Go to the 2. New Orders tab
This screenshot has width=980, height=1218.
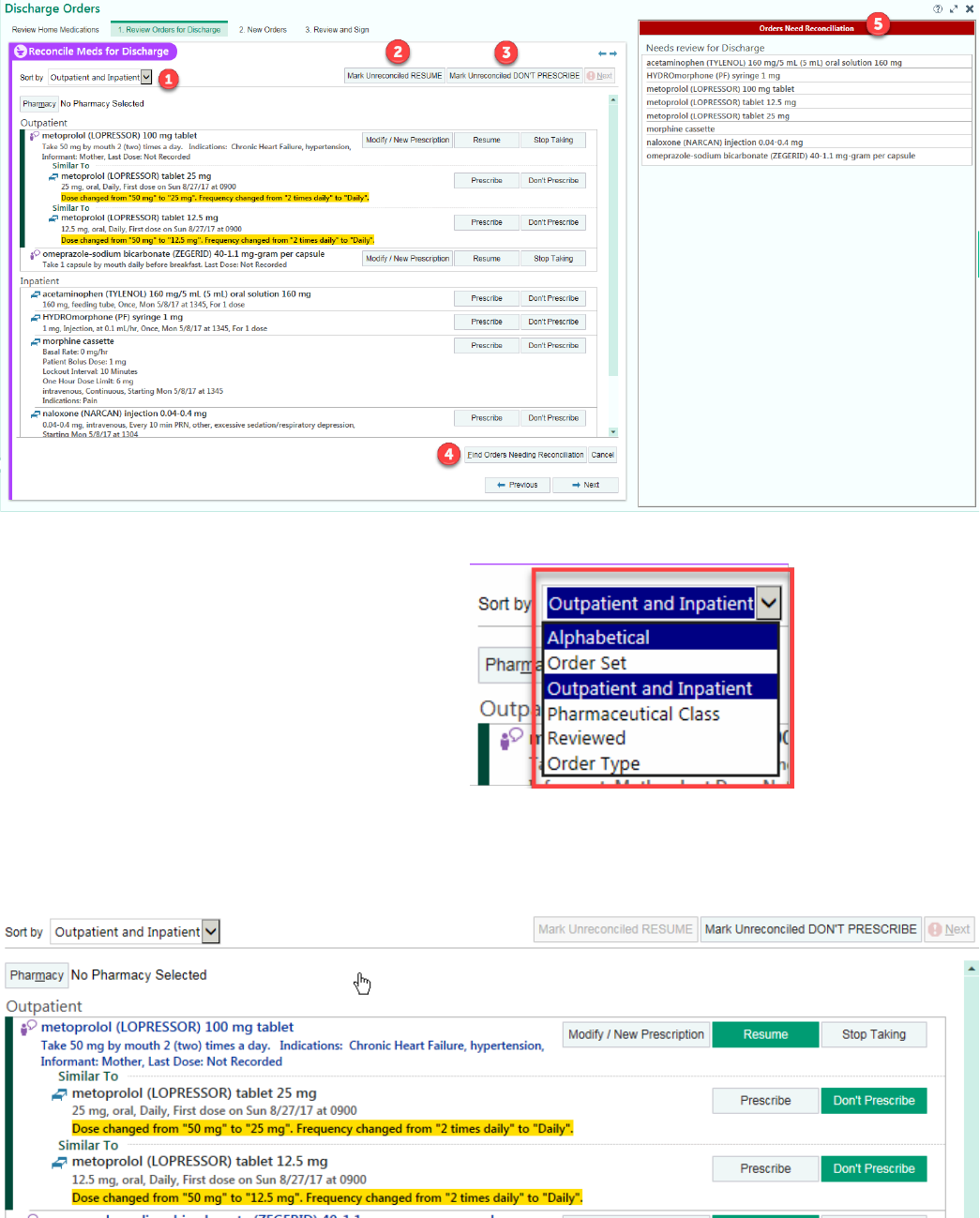263,30
